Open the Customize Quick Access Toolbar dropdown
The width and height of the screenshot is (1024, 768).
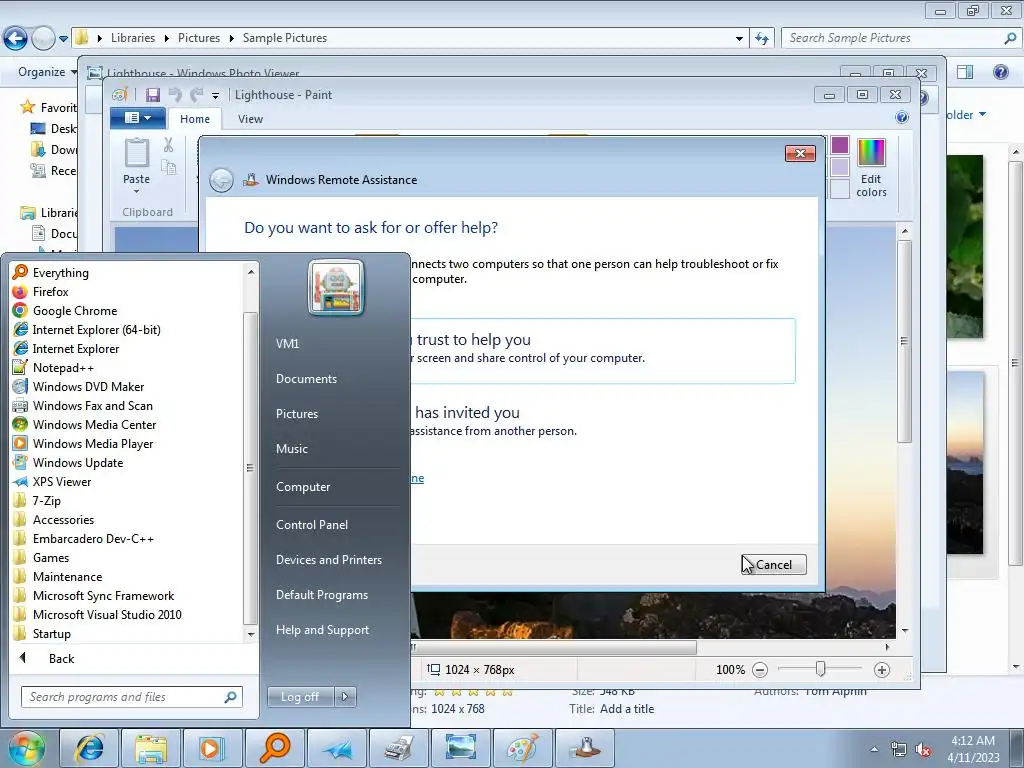[215, 95]
